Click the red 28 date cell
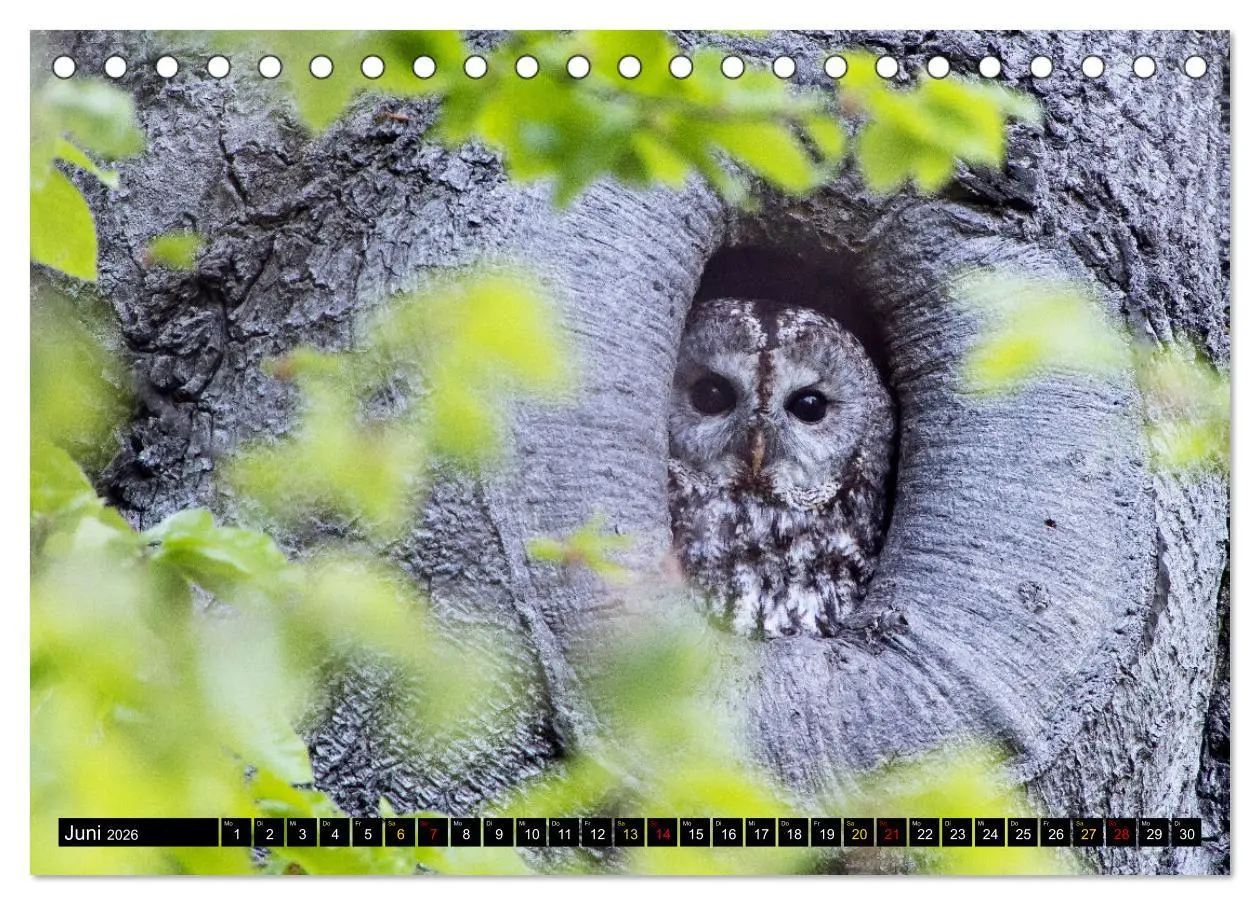This screenshot has height=905, width=1260. point(1121,833)
